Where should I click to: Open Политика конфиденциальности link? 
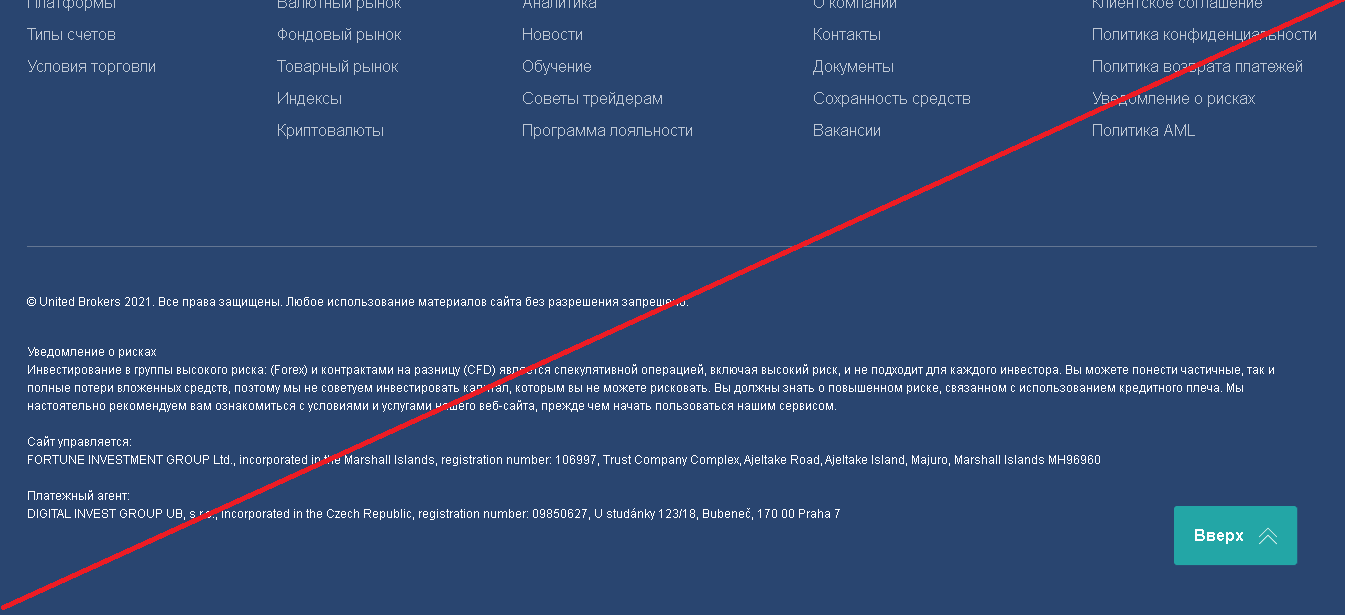[x=1204, y=35]
